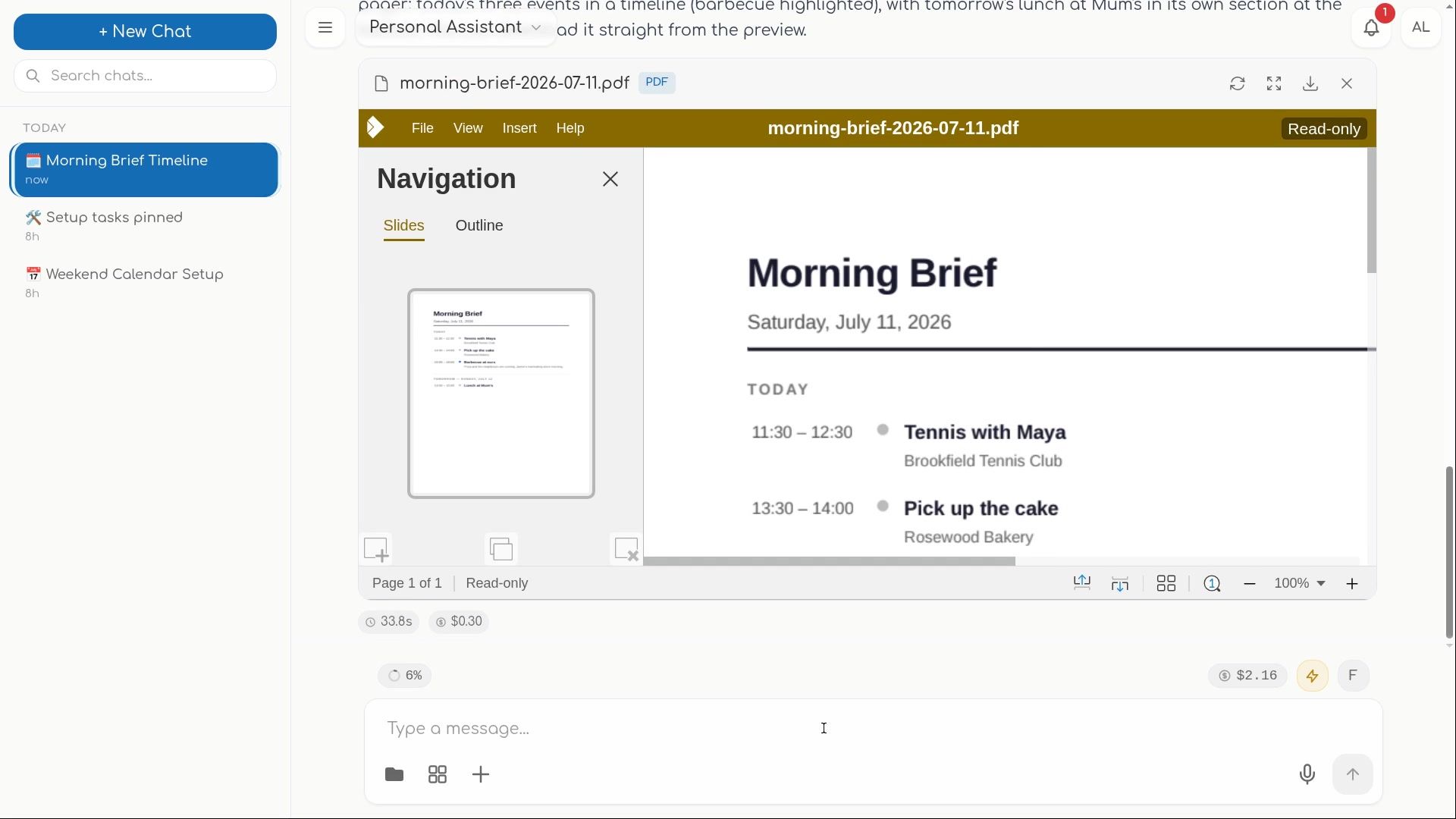Screen dimensions: 1456x819
Task: Click the $0.30 cost badge
Action: click(459, 622)
